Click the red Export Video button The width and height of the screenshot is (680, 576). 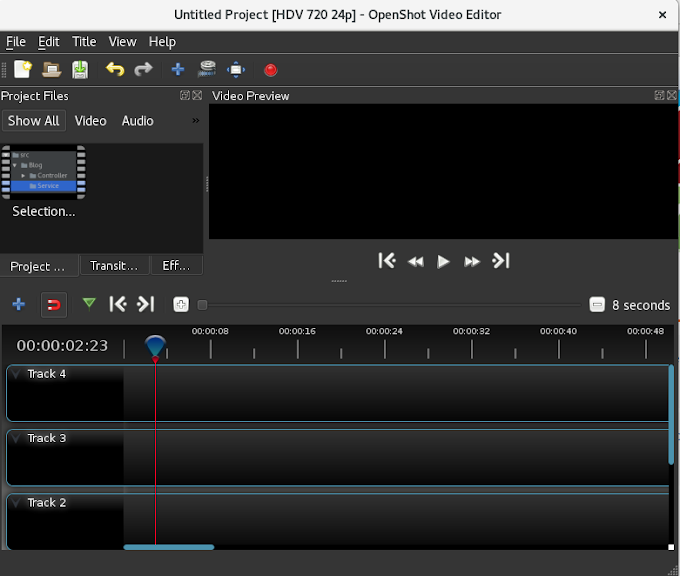[271, 70]
